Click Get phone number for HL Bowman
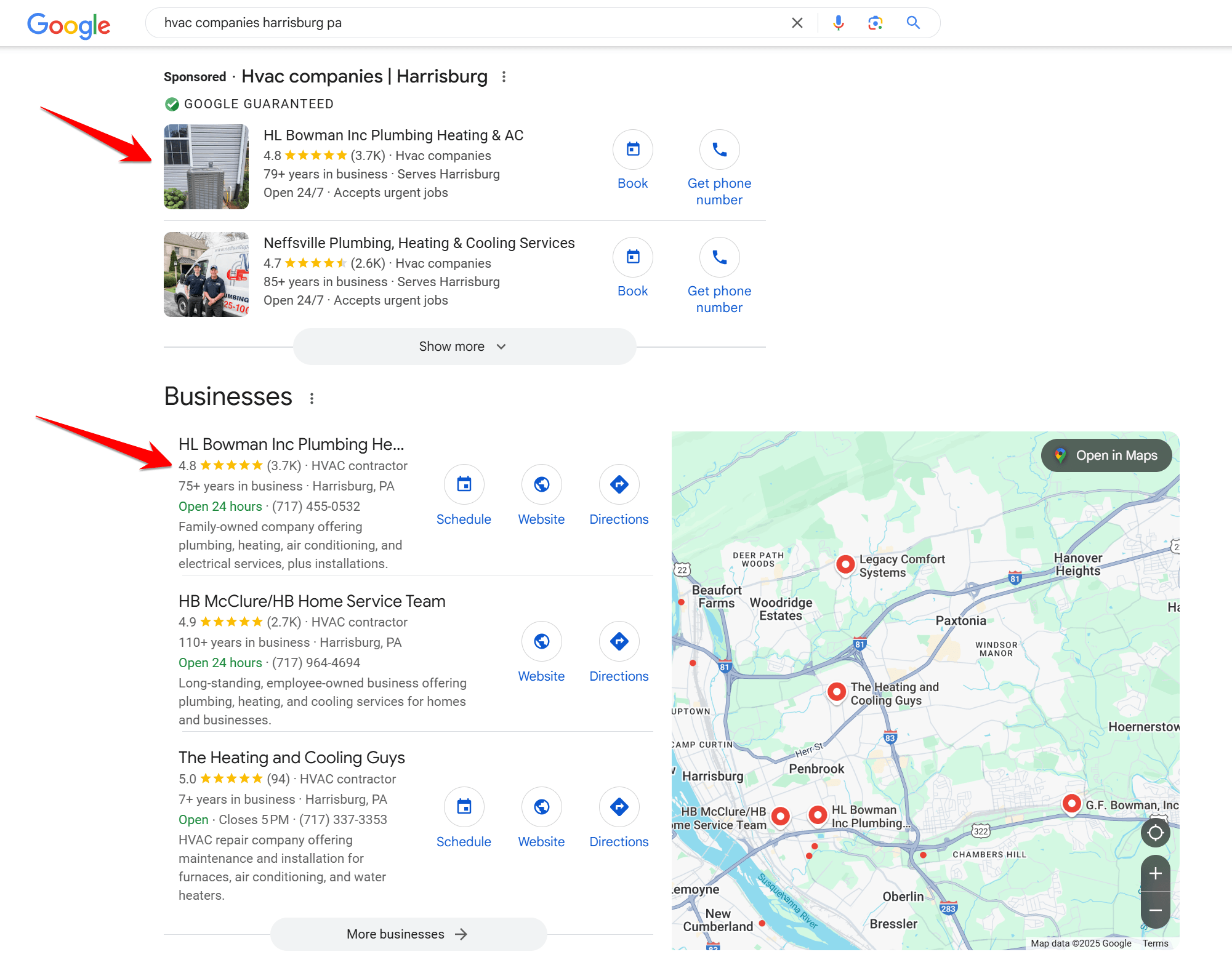Screen dimensions: 1232x965 point(719,191)
